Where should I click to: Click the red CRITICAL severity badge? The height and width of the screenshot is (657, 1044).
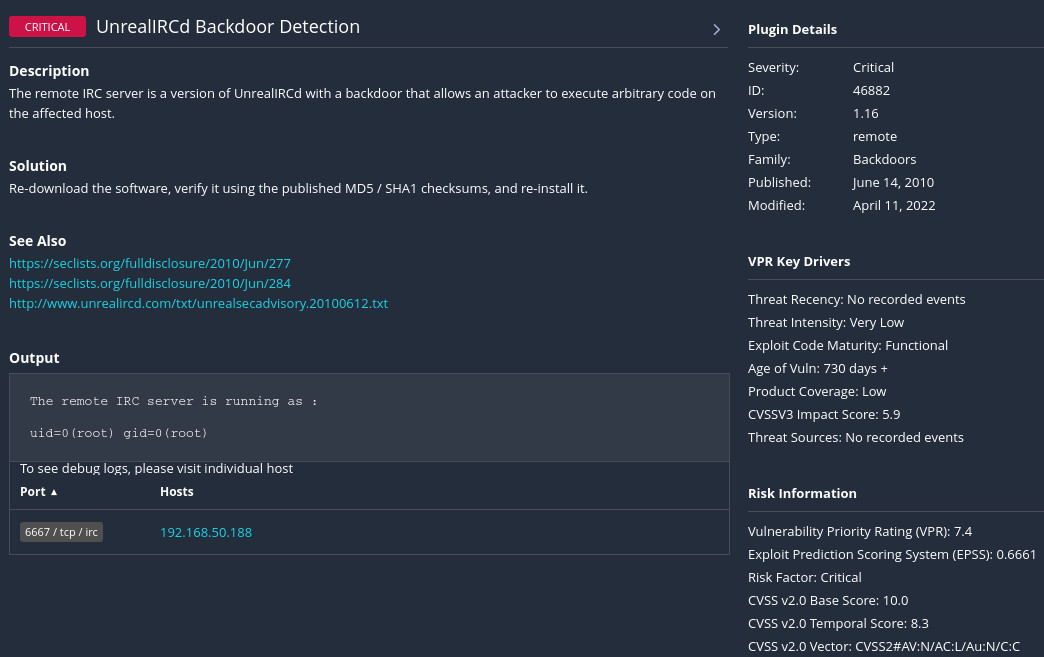tap(48, 27)
